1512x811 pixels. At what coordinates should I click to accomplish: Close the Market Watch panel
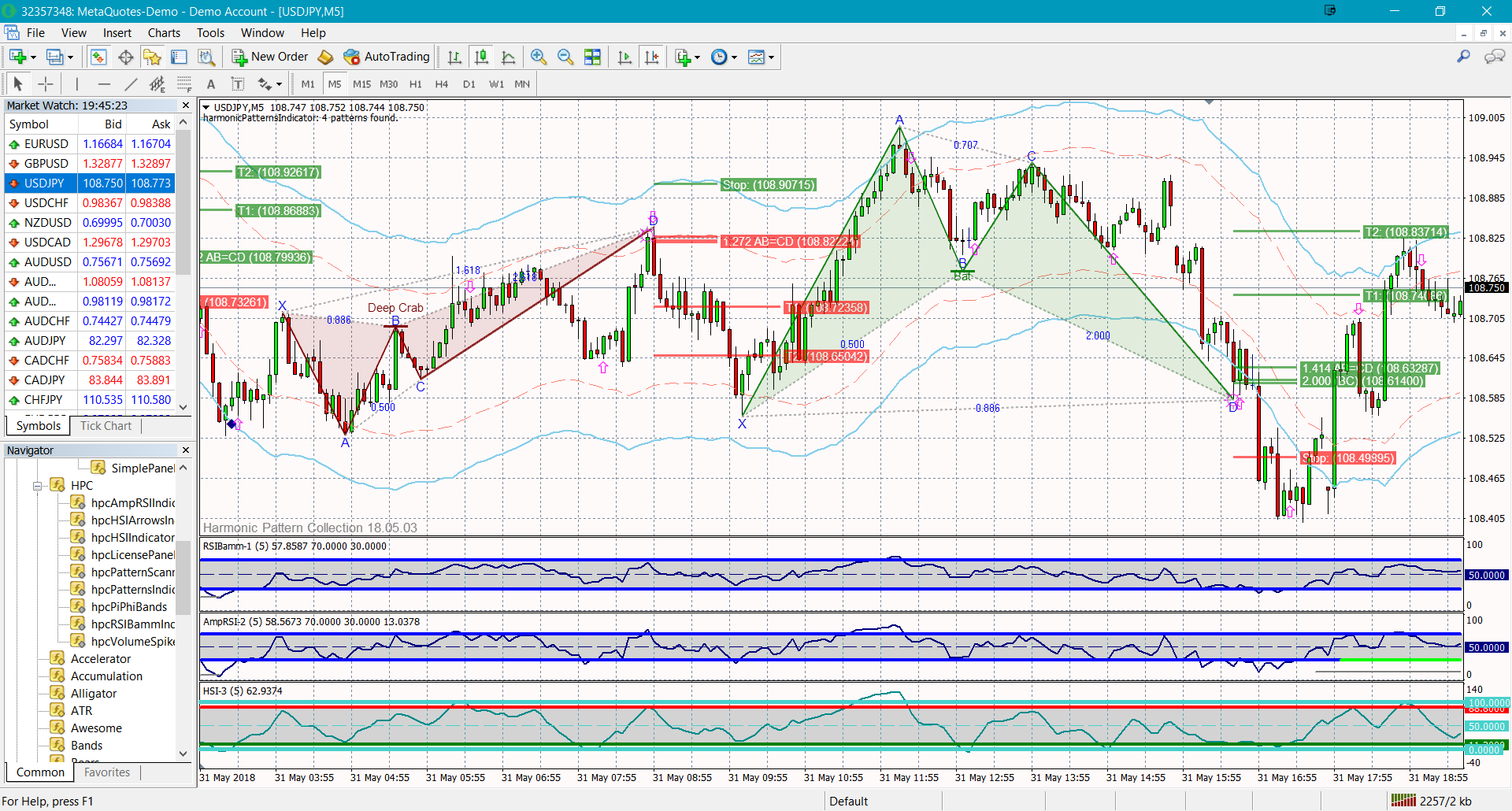[x=186, y=106]
